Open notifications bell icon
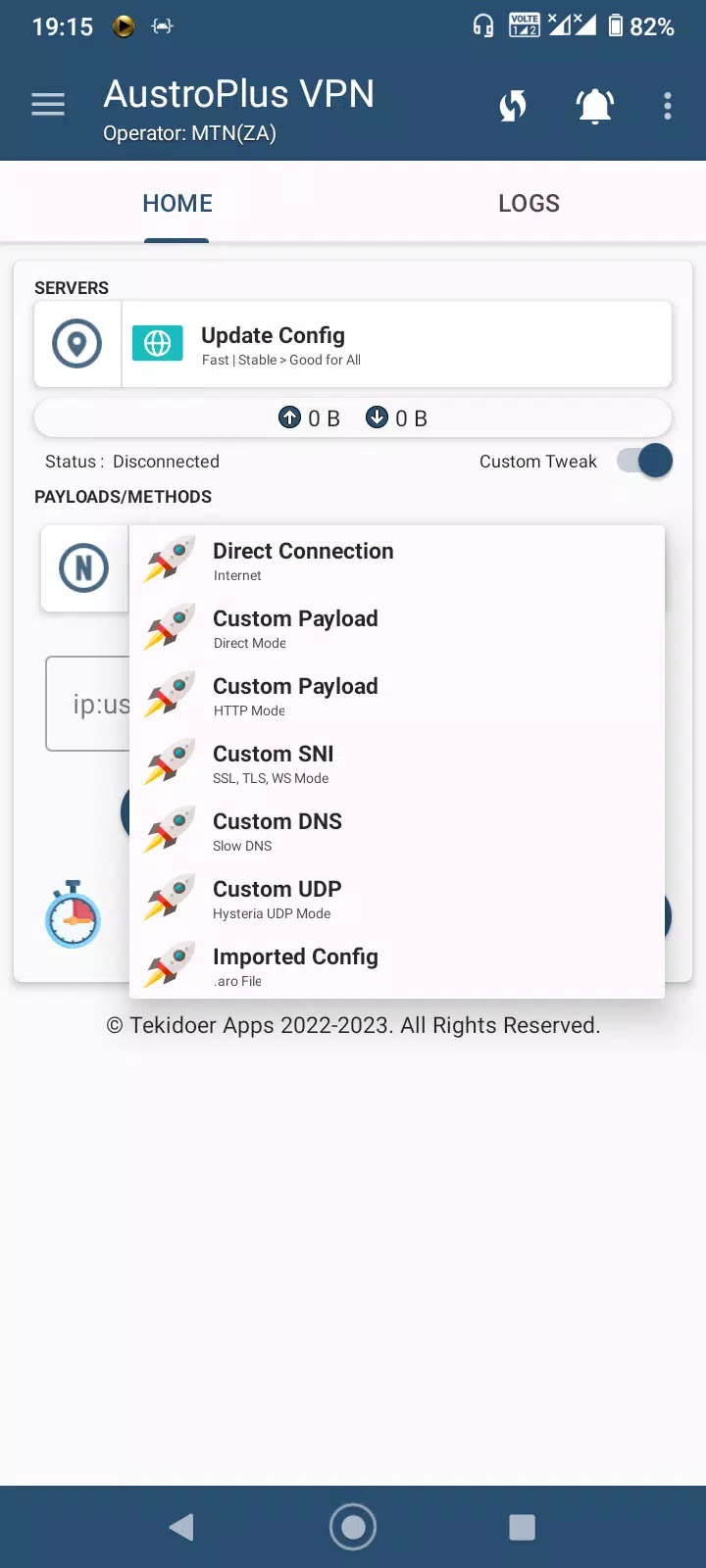The width and height of the screenshot is (706, 1568). point(595,105)
